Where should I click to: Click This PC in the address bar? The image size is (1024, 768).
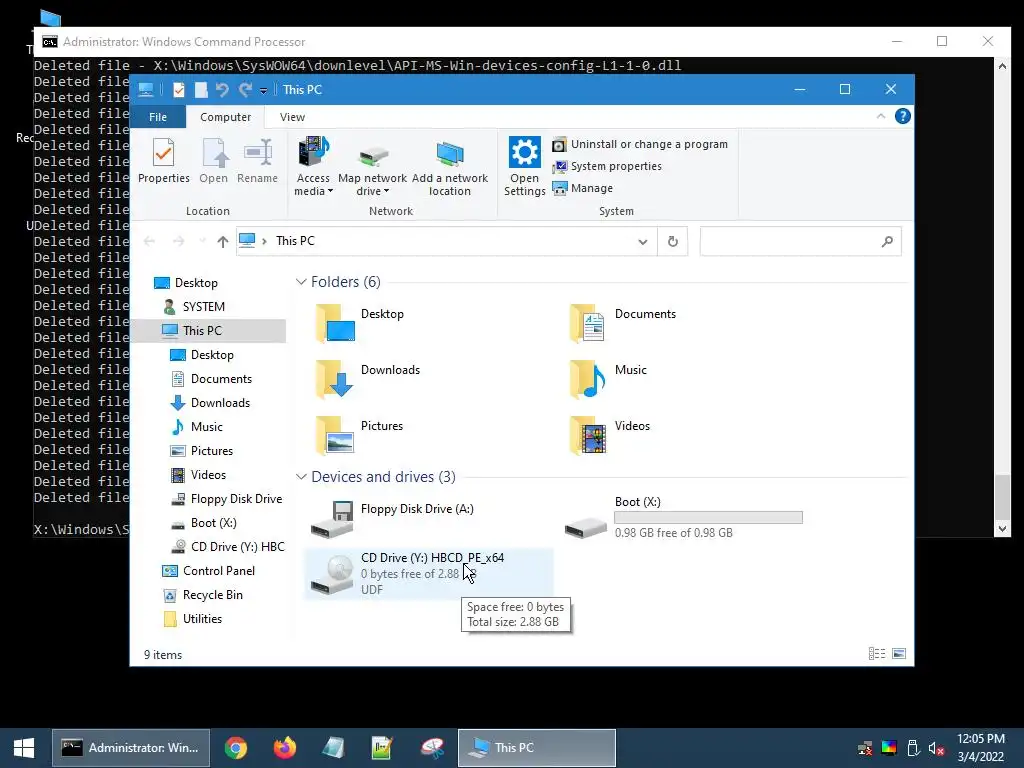295,241
